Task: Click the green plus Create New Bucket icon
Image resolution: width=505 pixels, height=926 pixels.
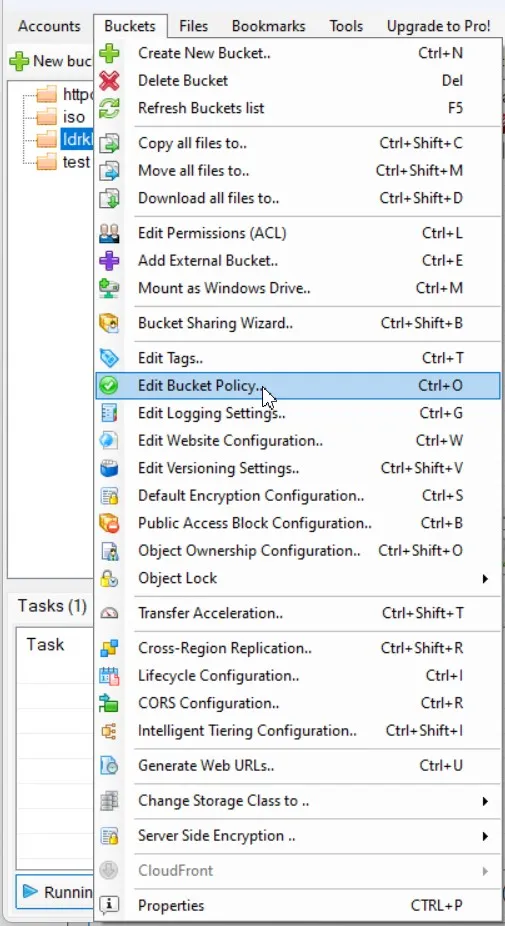Action: 109,53
